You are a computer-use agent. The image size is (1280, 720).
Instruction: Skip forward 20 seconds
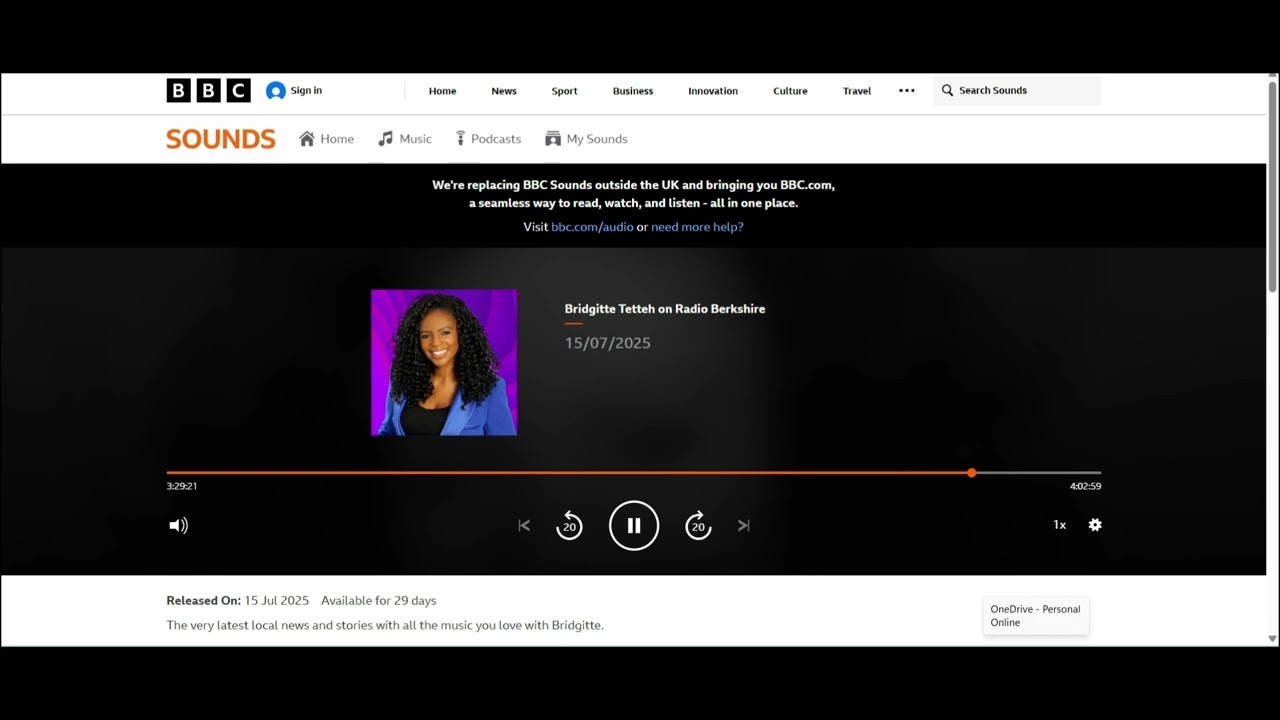698,525
